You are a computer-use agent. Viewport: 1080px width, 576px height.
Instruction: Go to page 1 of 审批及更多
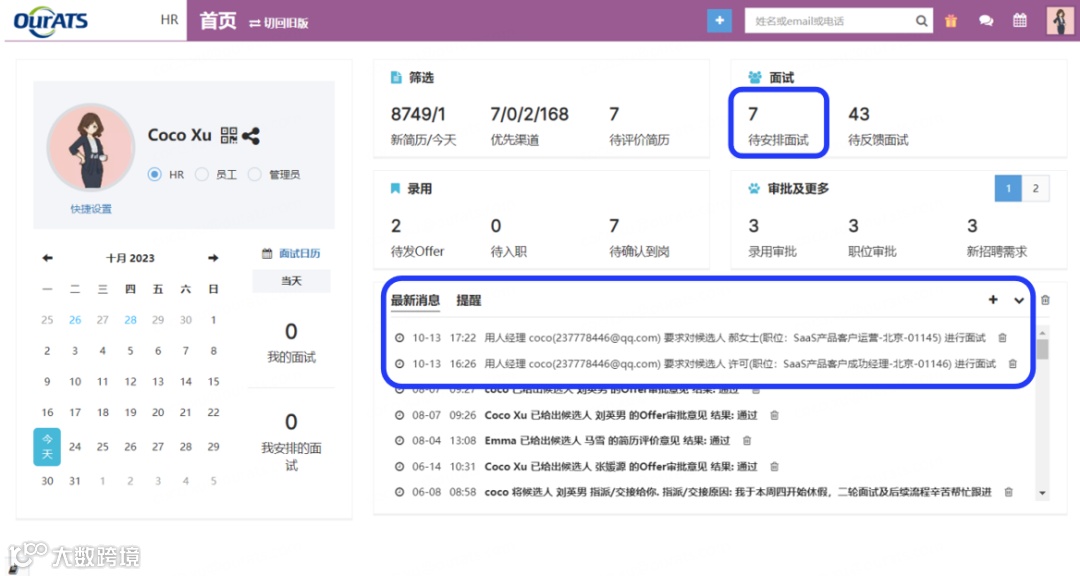click(1008, 188)
